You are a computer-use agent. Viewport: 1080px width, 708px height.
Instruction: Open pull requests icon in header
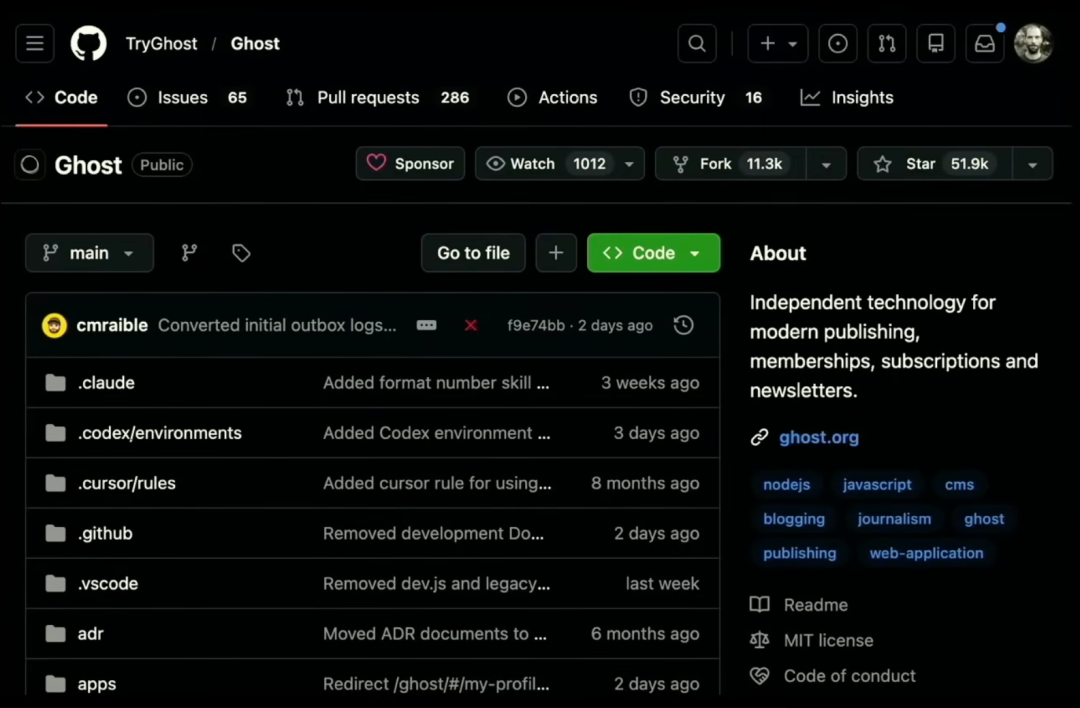pyautogui.click(x=887, y=44)
